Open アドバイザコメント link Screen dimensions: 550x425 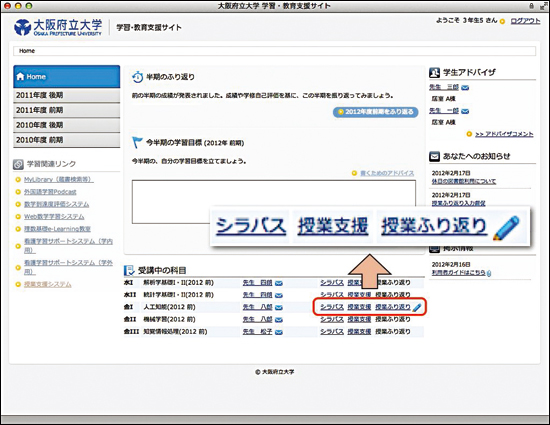coord(504,134)
